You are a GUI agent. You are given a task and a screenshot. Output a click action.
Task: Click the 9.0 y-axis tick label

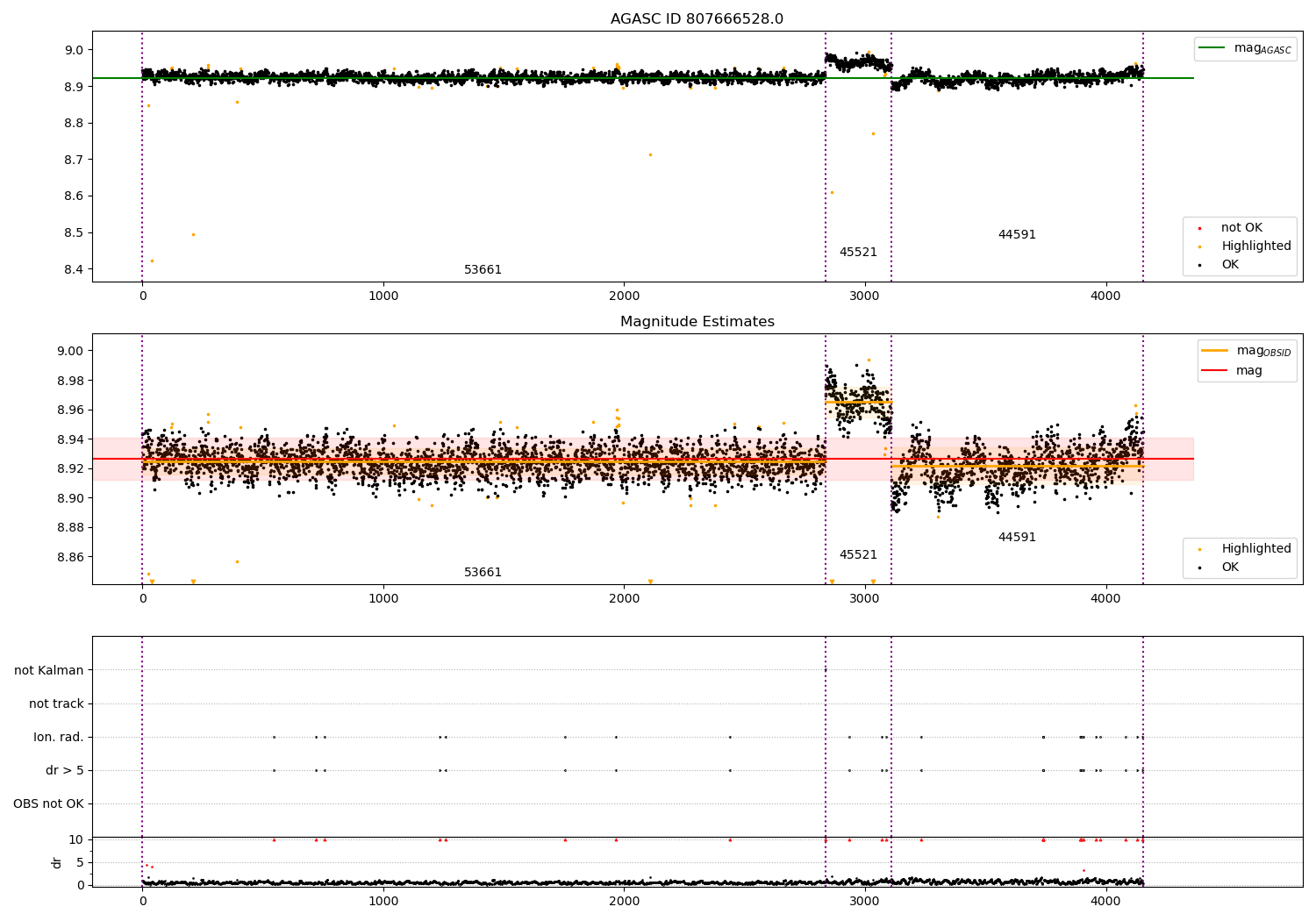click(75, 50)
